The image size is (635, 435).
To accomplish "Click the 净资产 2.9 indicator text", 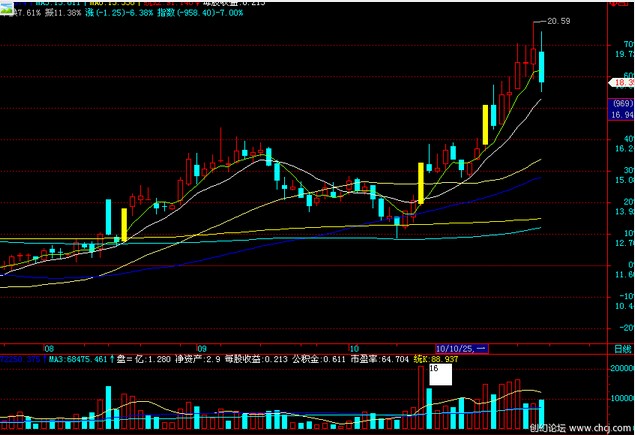I will (x=193, y=358).
